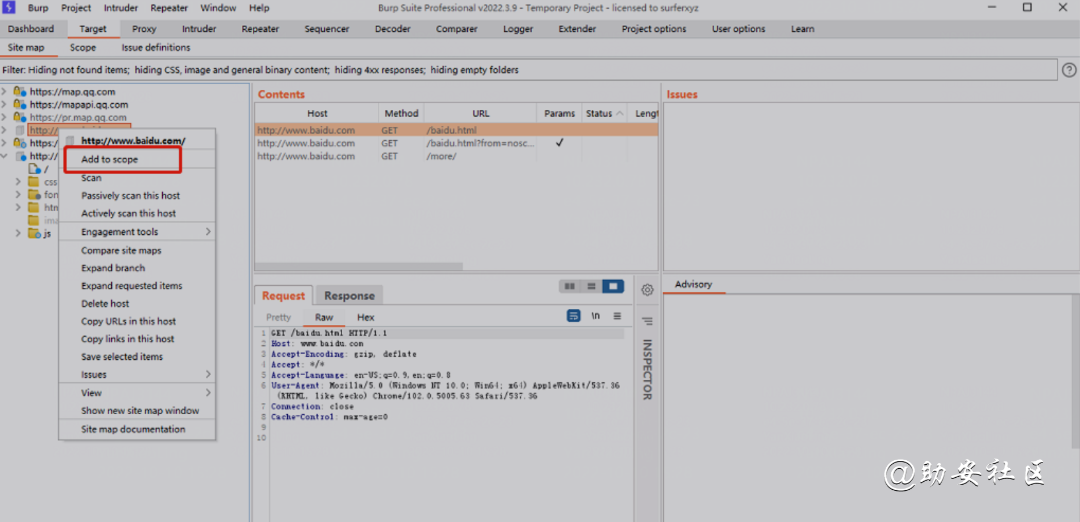Toggle message line wrap icon
Viewport: 1080px width, 522px height.
[x=573, y=316]
